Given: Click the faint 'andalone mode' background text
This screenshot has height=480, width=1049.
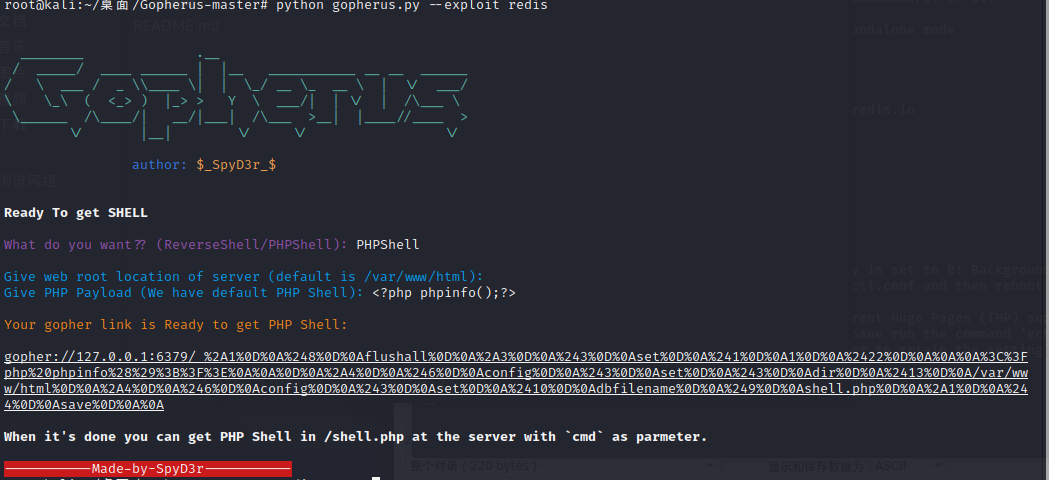Looking at the screenshot, I should (x=903, y=29).
